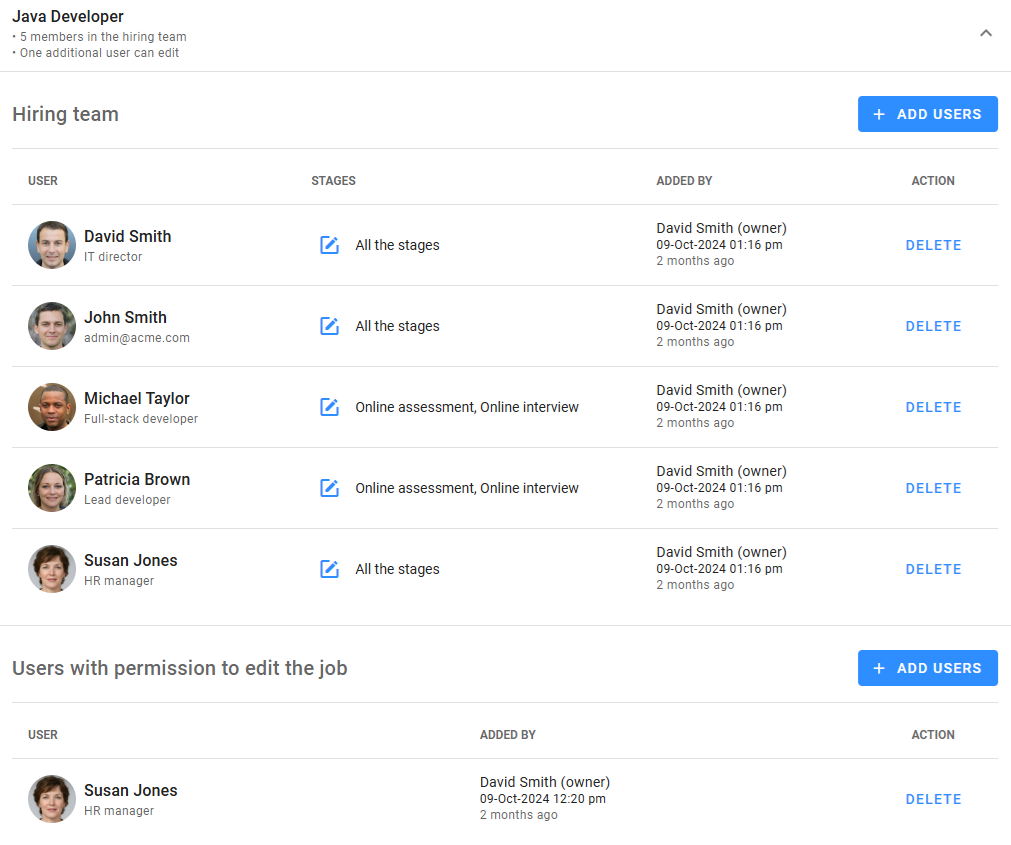Open Susan Jones's avatar in the editors list
Viewport: 1011px width, 845px height.
point(51,799)
